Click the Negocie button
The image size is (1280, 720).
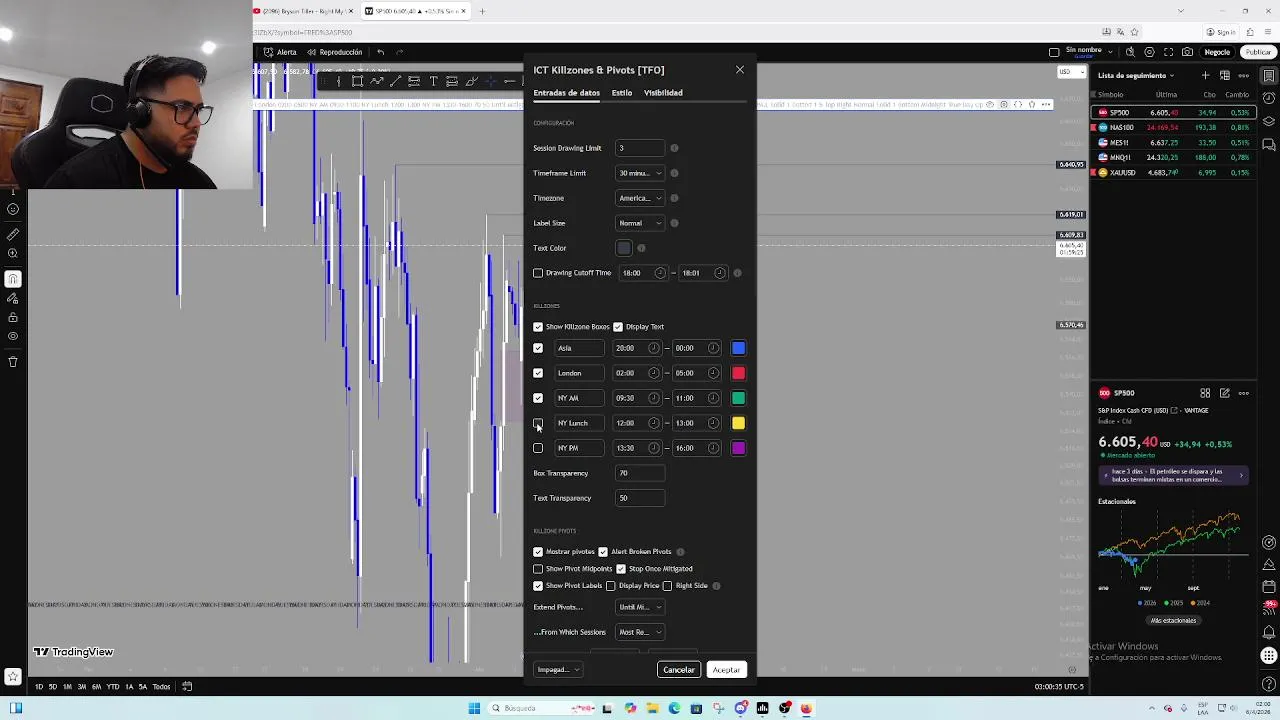pos(1217,52)
